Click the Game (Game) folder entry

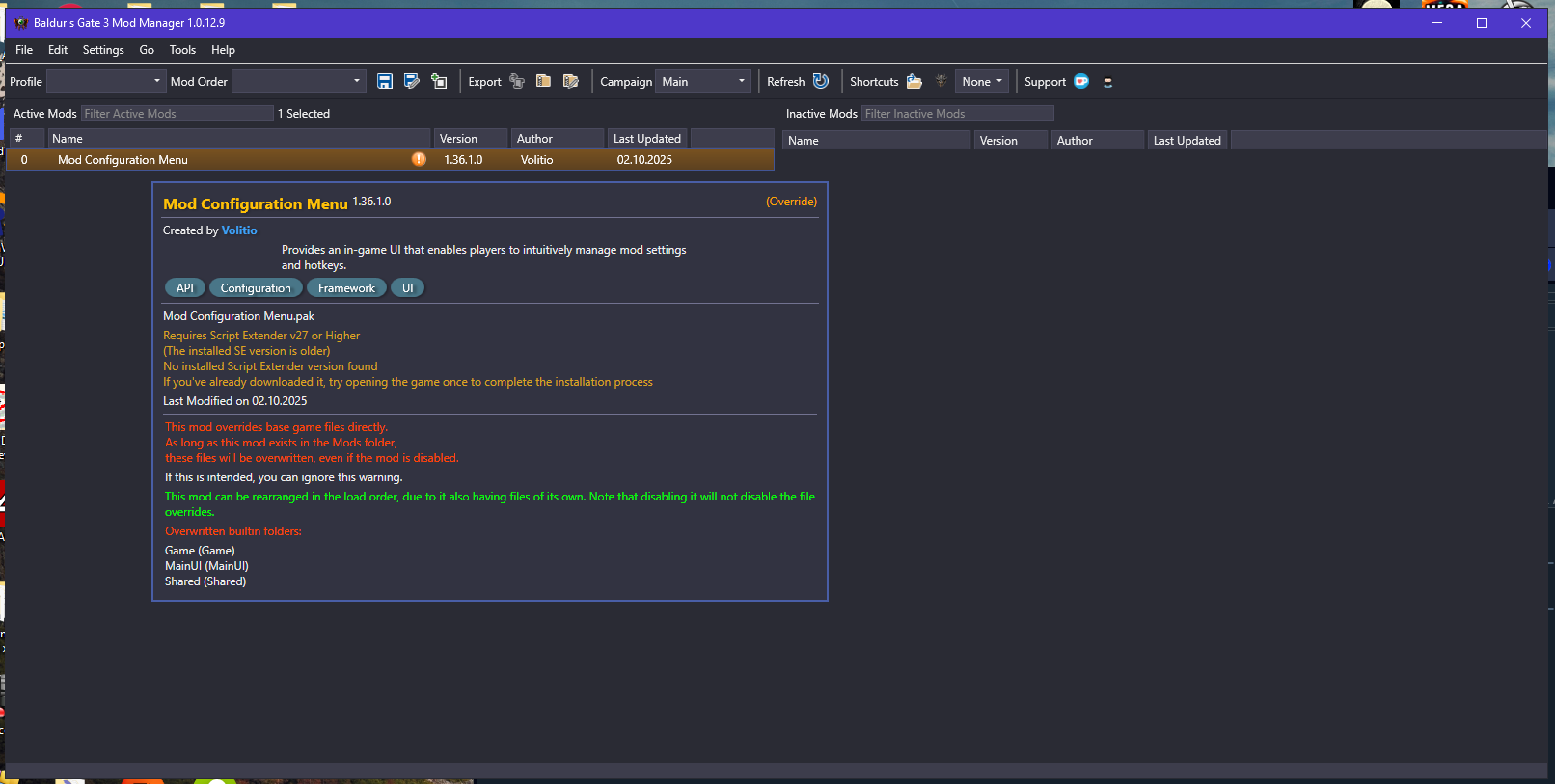click(x=200, y=551)
